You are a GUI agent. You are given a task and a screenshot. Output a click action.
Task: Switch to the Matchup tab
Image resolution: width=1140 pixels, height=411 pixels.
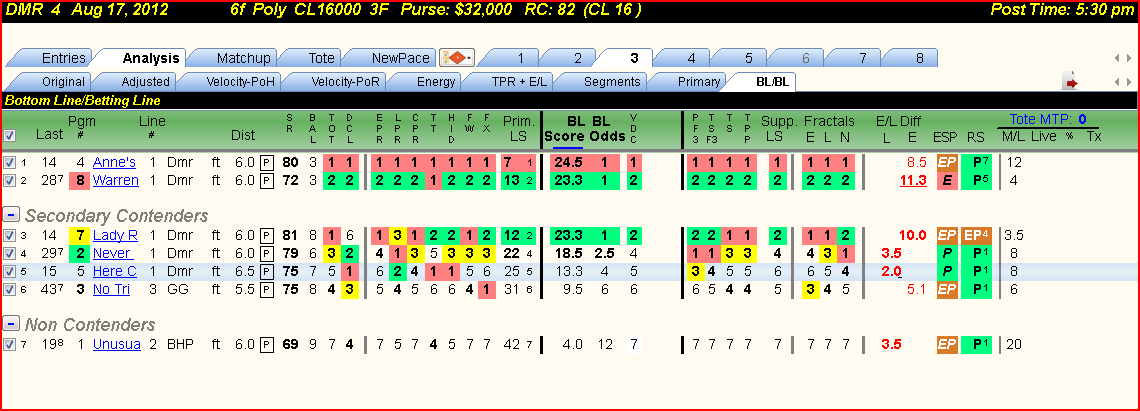243,58
